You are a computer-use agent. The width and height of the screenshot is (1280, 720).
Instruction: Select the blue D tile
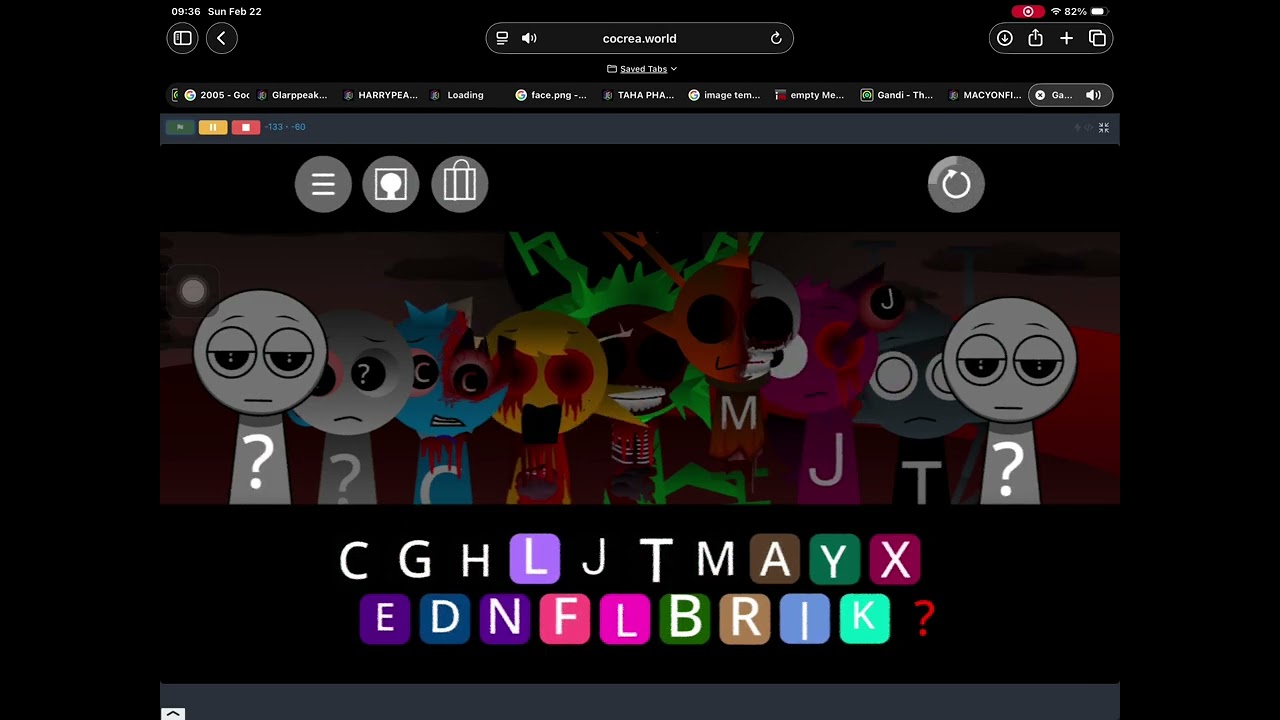coord(445,619)
